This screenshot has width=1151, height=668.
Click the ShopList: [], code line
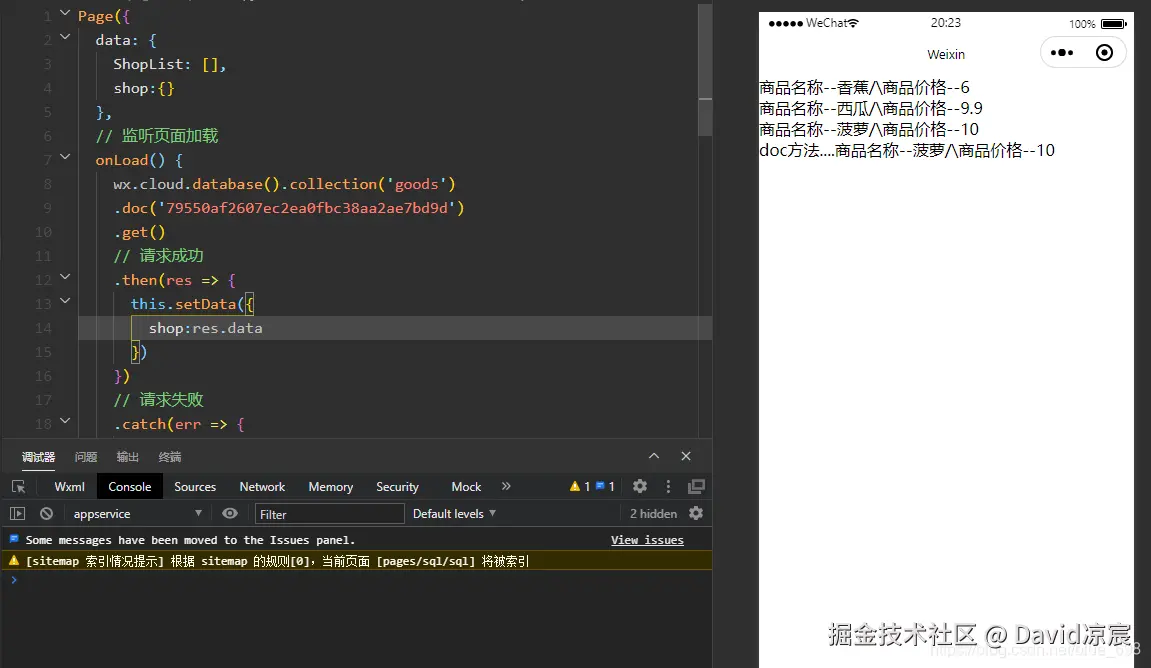(170, 65)
